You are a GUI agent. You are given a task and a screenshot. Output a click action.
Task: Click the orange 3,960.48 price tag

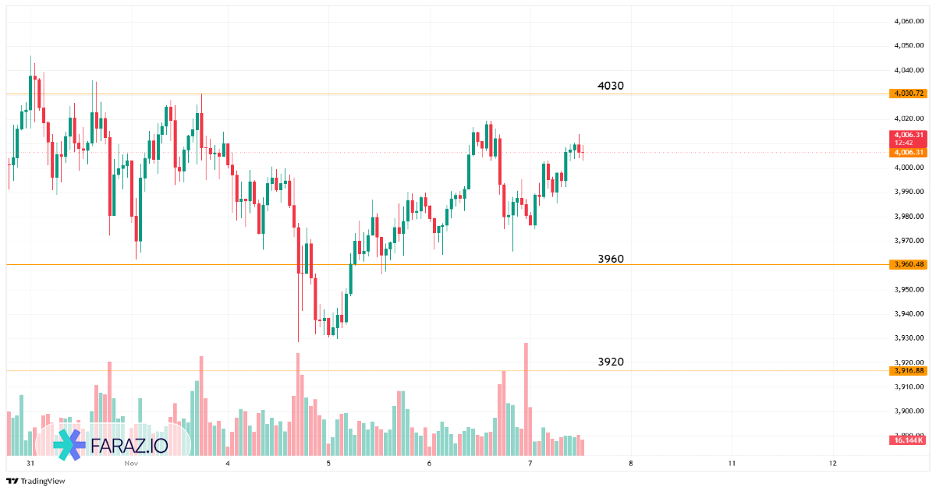click(908, 265)
